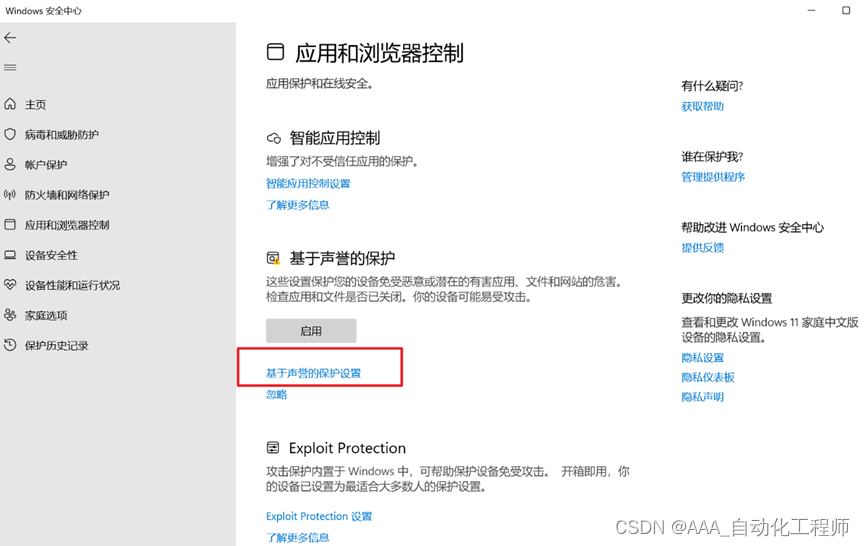Click the Exploit Protection heading

click(x=348, y=448)
